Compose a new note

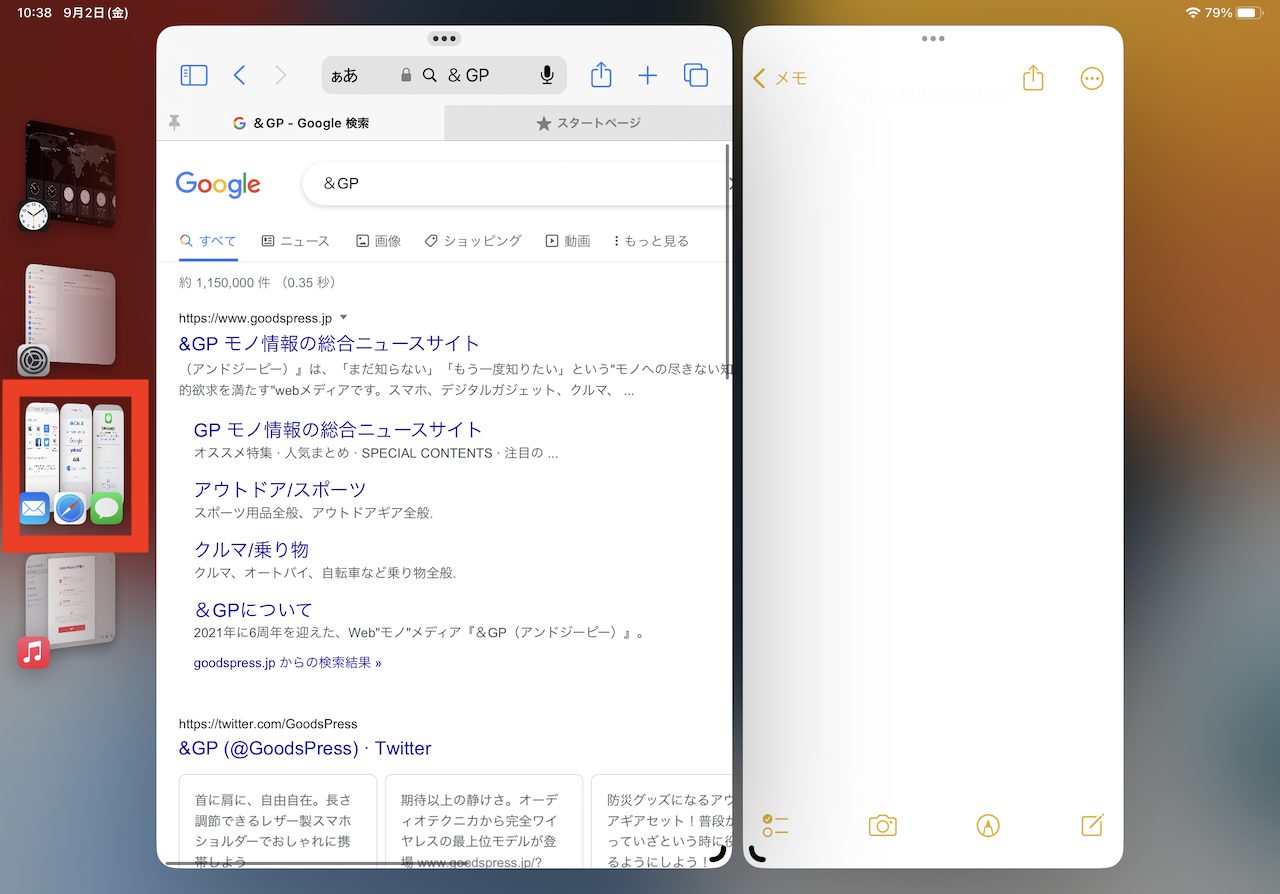point(1093,825)
